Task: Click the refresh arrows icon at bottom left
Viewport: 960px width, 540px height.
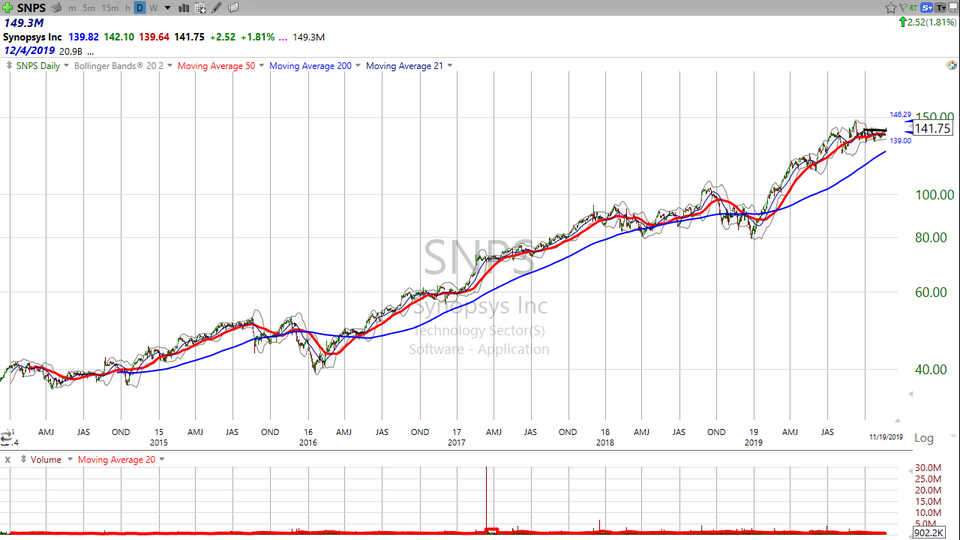Action: 6,437
